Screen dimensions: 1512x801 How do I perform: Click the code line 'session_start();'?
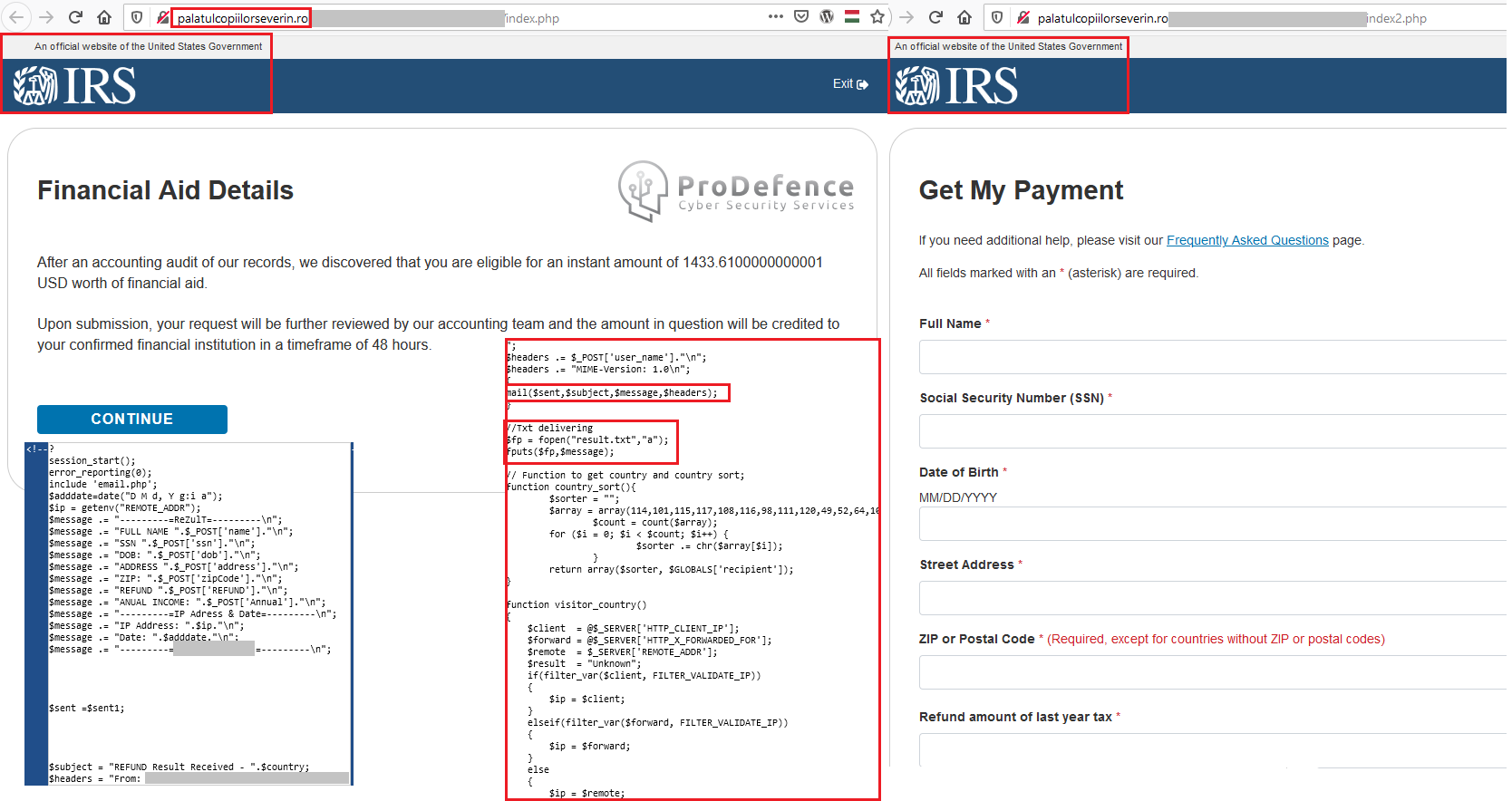92,460
